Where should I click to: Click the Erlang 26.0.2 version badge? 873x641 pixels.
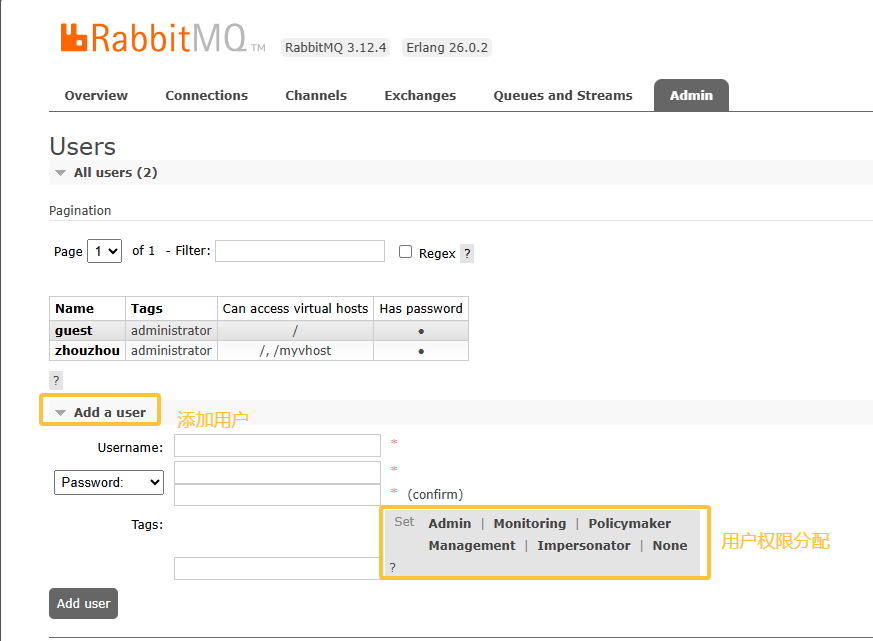(447, 48)
